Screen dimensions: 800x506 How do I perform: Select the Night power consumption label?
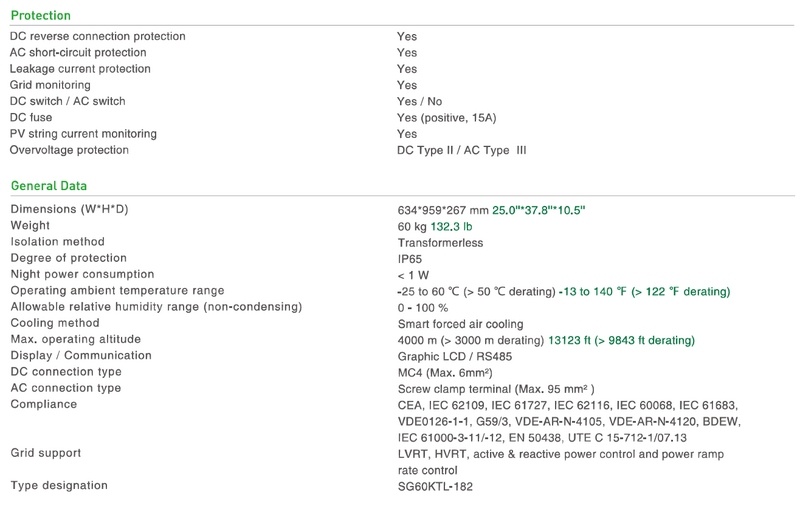pos(82,274)
